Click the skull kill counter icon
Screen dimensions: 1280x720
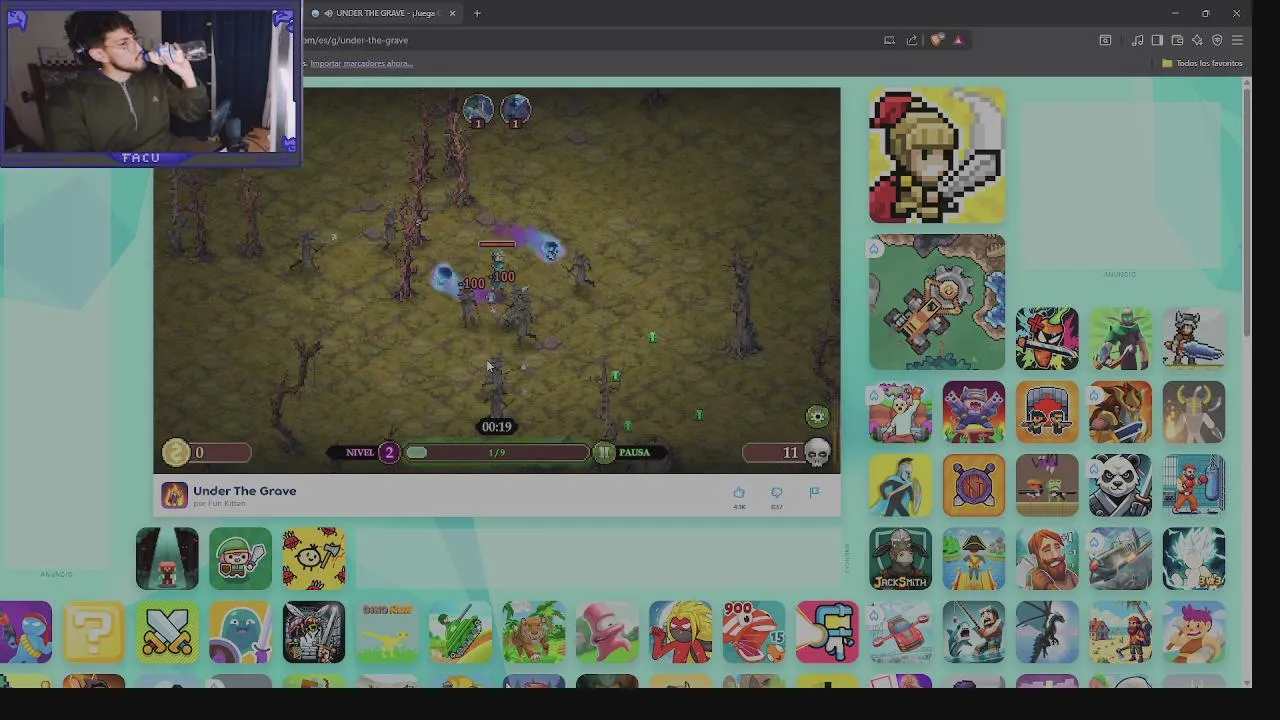pyautogui.click(x=817, y=453)
